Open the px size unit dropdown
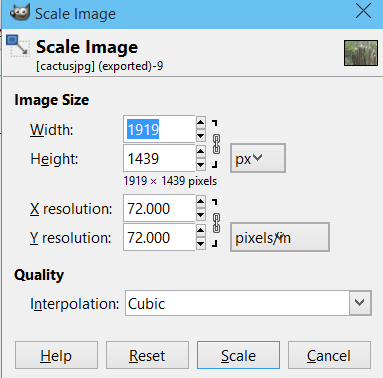The width and height of the screenshot is (383, 378). point(258,158)
